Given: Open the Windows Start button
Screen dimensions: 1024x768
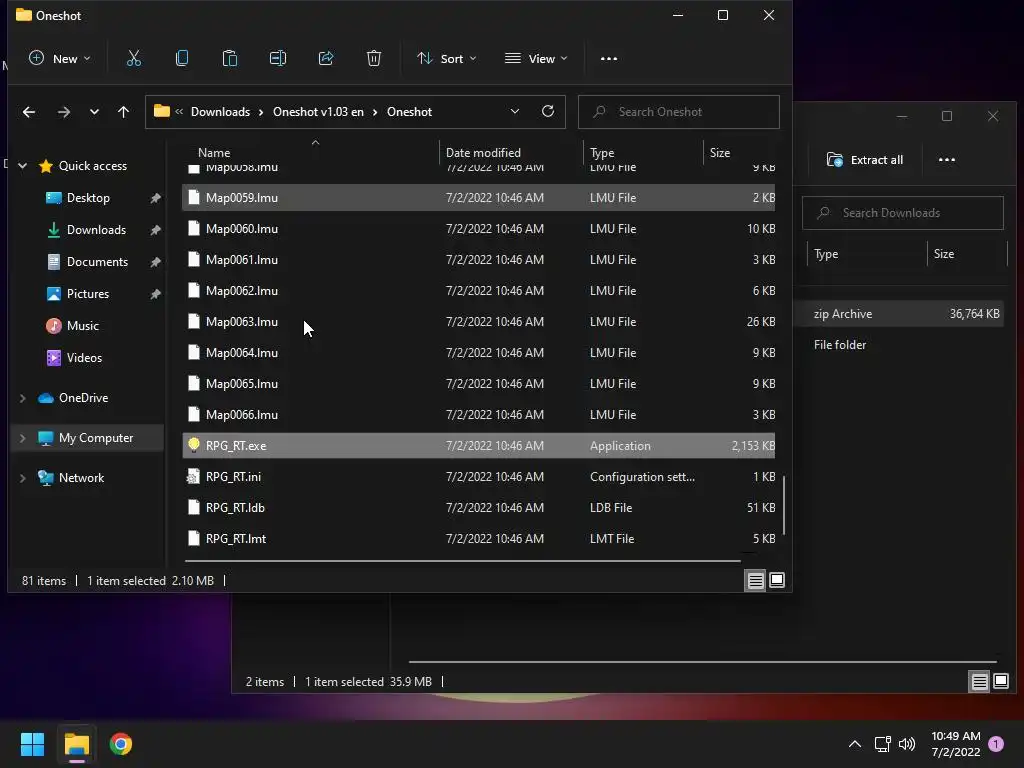Looking at the screenshot, I should point(32,744).
